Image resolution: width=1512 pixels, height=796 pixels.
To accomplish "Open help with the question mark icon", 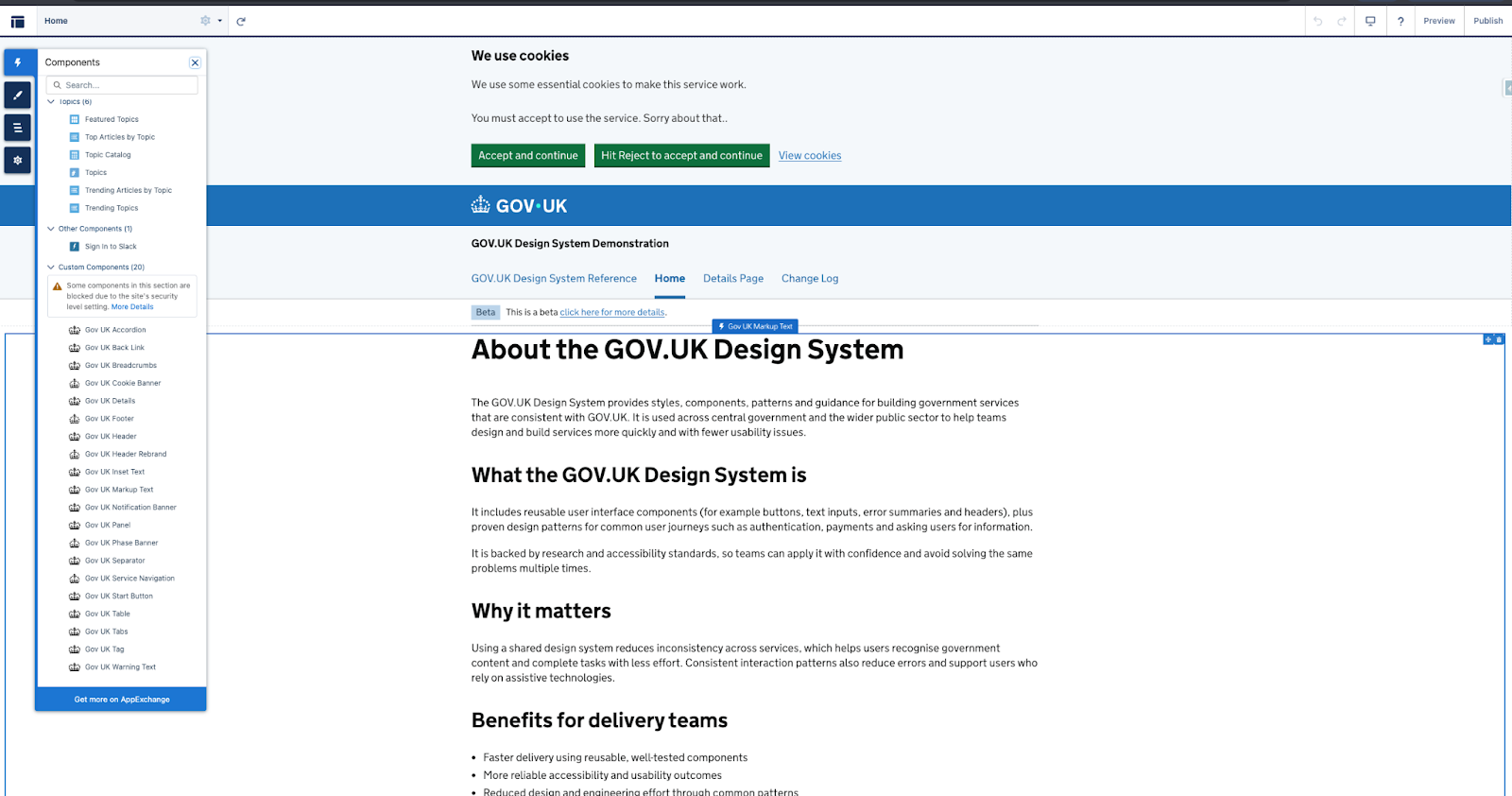I will (1400, 21).
